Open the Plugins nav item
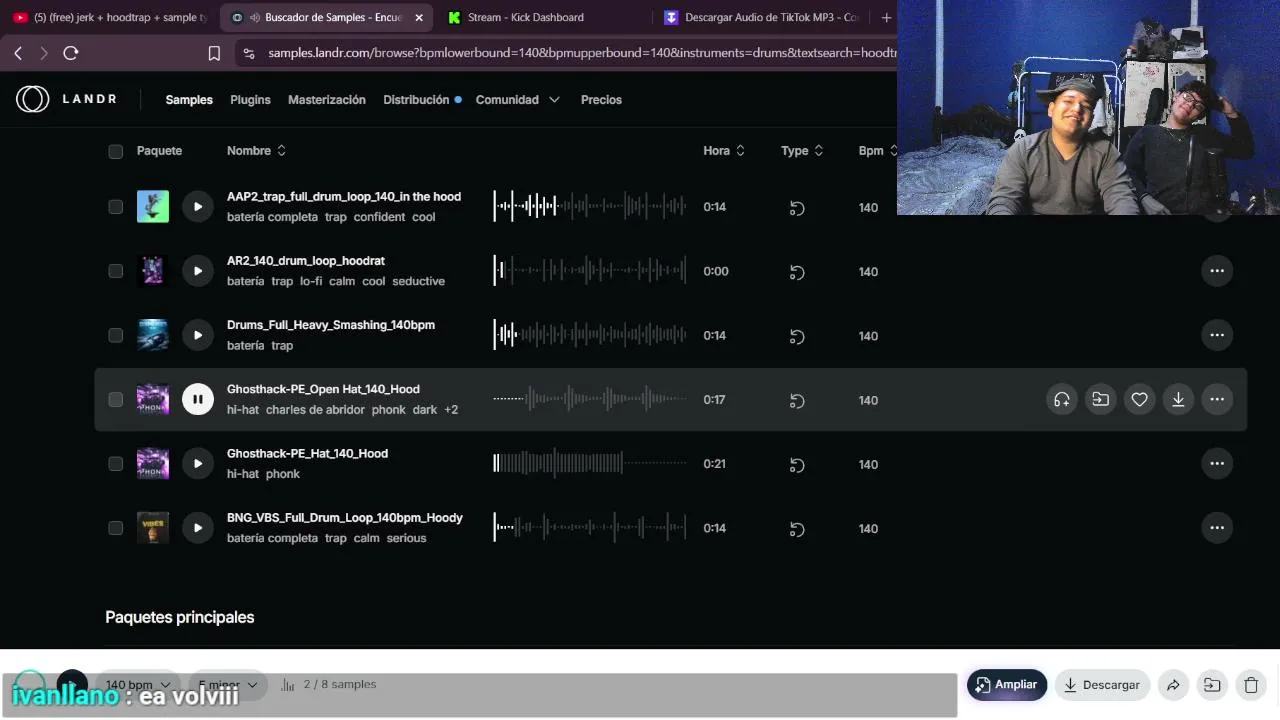The width and height of the screenshot is (1280, 720). pos(250,100)
